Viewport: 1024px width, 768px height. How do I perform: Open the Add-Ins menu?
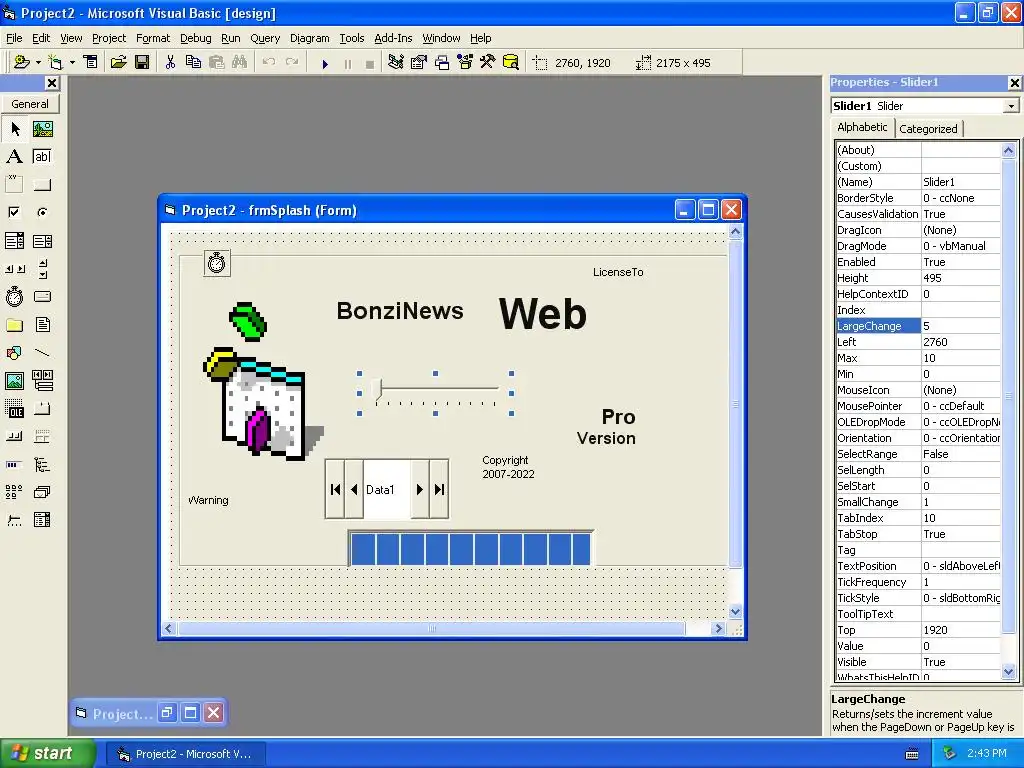pos(392,38)
